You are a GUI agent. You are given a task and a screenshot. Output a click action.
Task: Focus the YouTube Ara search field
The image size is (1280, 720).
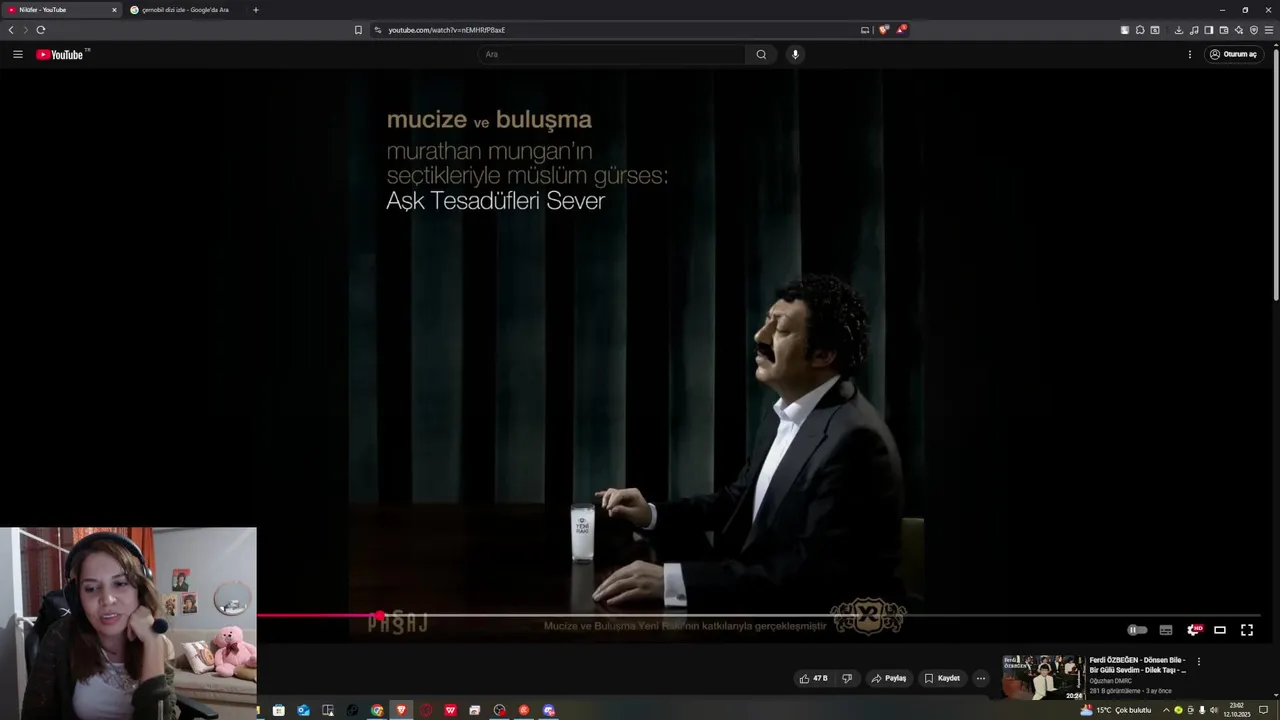point(612,54)
